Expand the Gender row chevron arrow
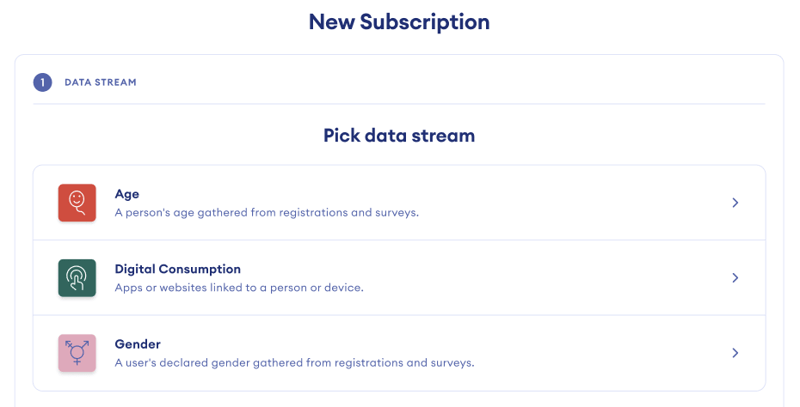The height and width of the screenshot is (407, 800). (735, 352)
